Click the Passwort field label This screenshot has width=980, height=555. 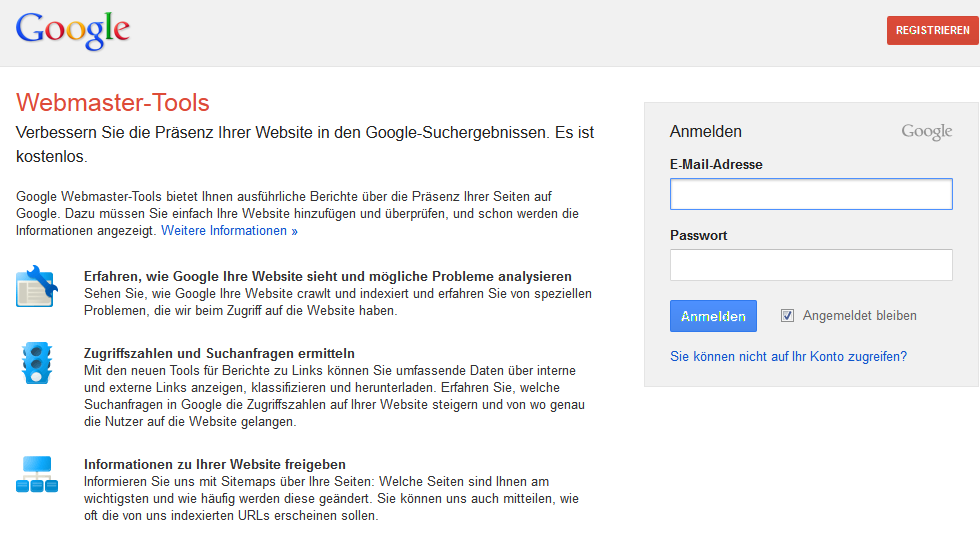point(699,236)
